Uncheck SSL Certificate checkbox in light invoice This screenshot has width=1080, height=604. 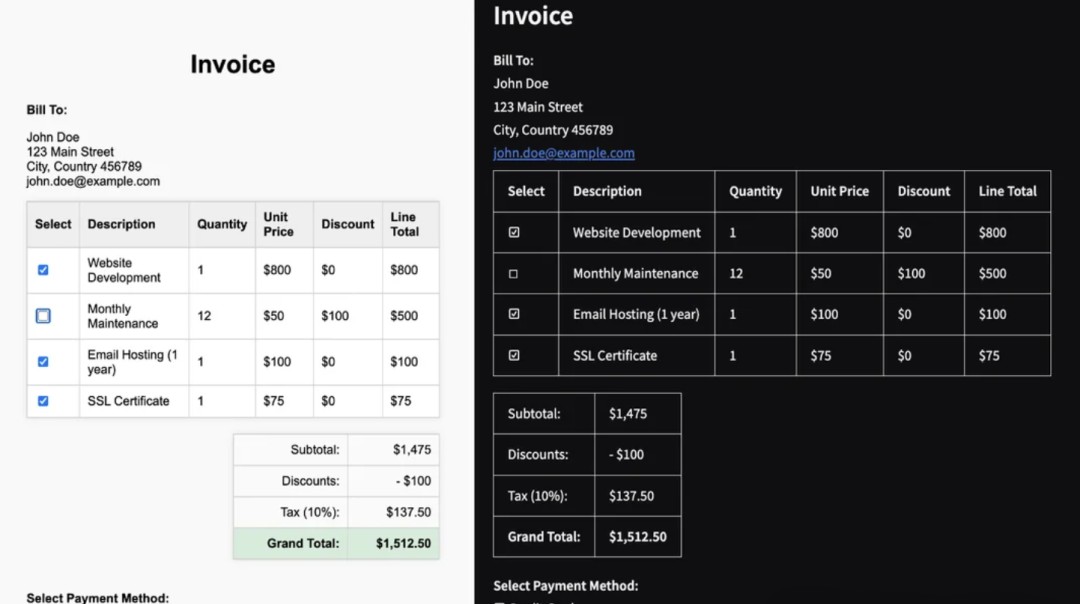tap(43, 401)
